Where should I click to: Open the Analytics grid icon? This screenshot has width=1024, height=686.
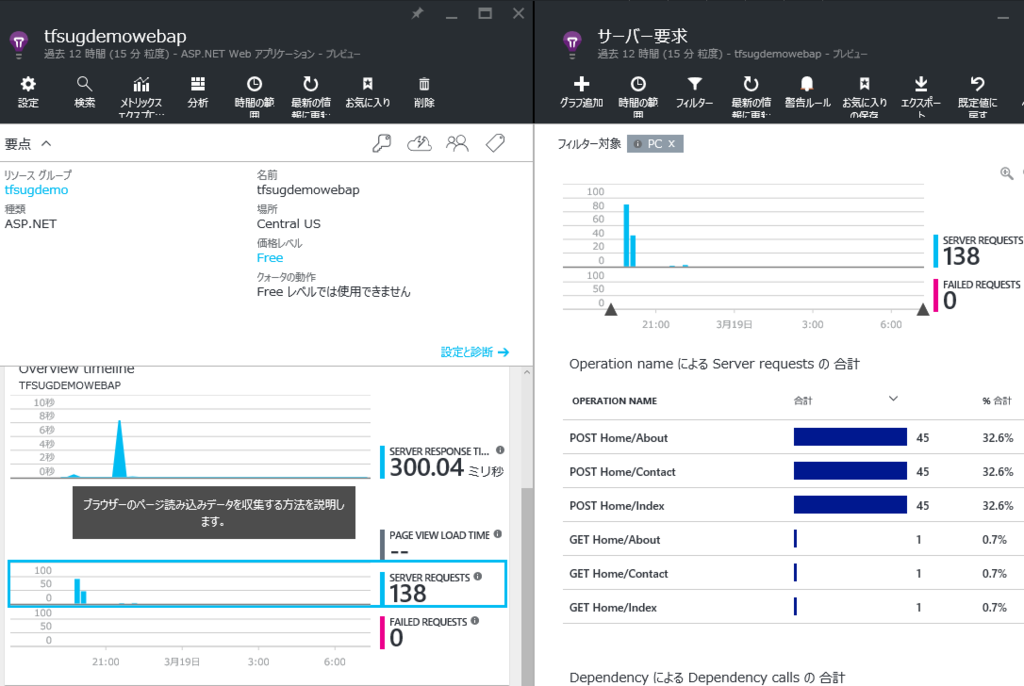click(198, 92)
